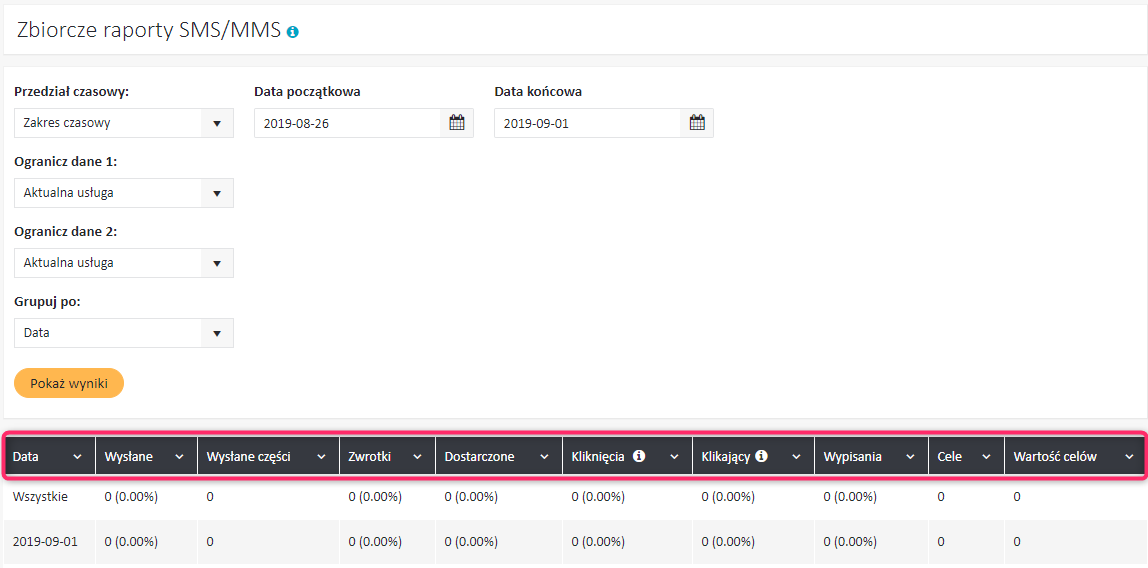Open chevron menu of Wypisania column

click(x=911, y=457)
